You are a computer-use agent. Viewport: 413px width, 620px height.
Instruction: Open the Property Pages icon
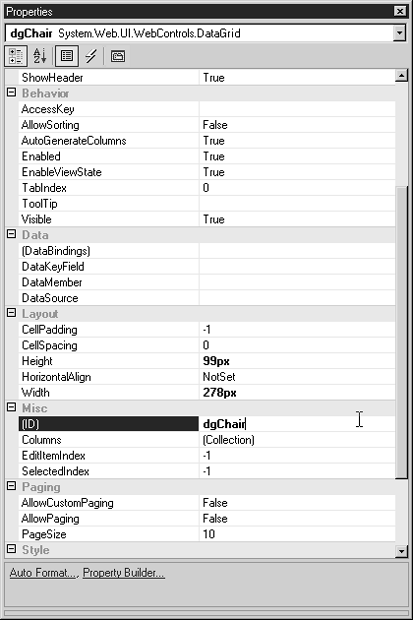pyautogui.click(x=118, y=56)
